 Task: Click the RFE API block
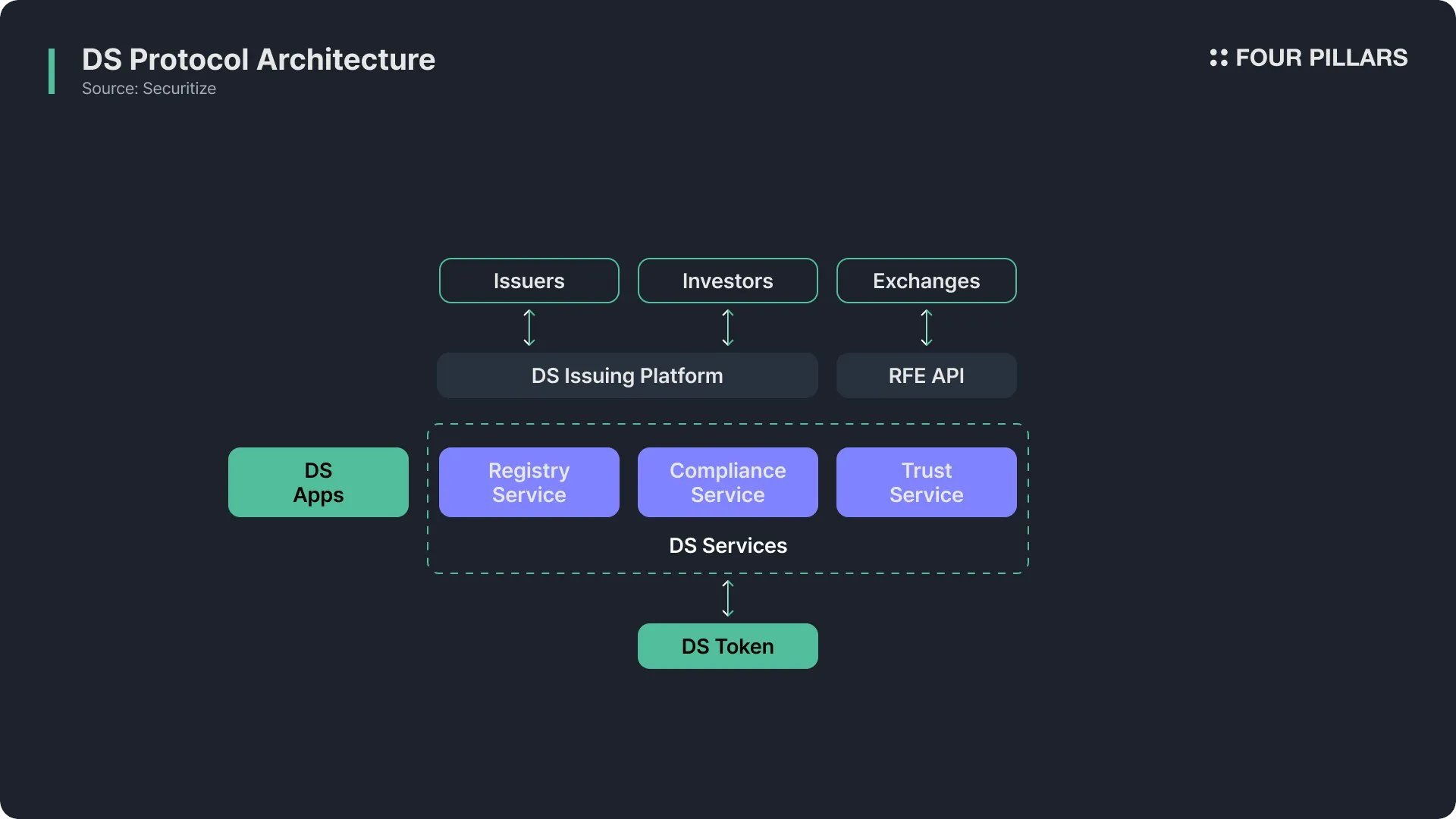pyautogui.click(x=927, y=375)
